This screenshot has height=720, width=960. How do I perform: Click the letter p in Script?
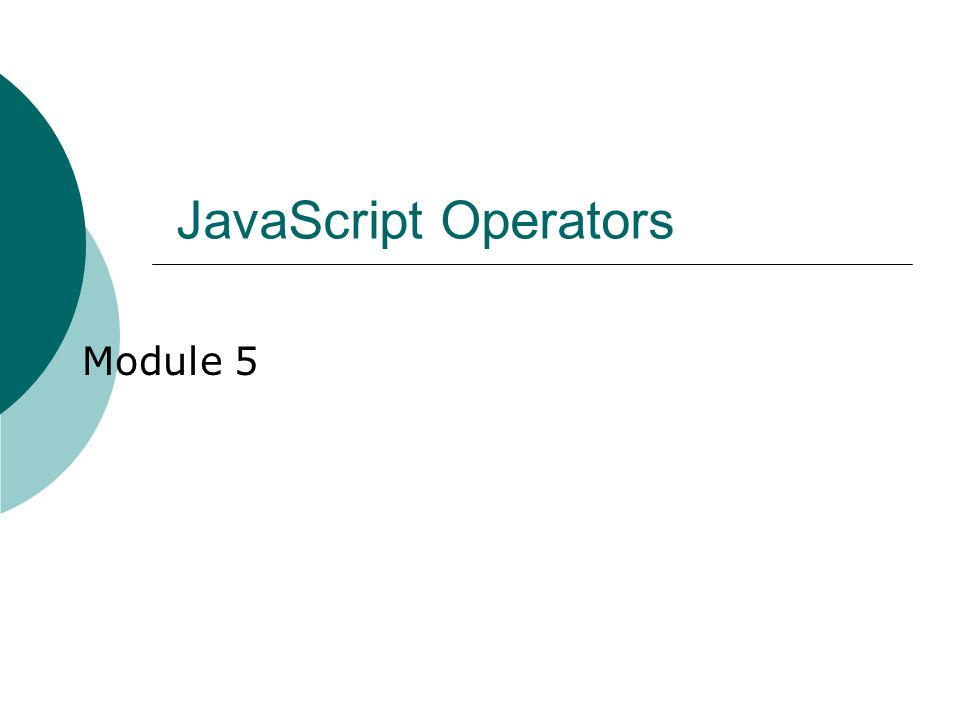pos(390,229)
